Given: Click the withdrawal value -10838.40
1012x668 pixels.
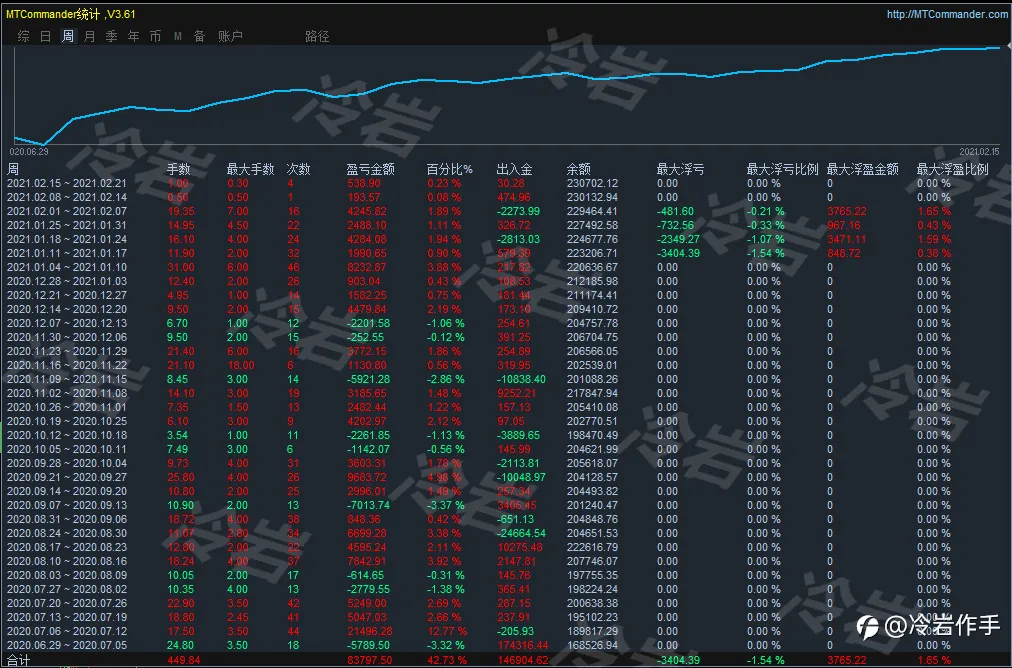Looking at the screenshot, I should [521, 380].
